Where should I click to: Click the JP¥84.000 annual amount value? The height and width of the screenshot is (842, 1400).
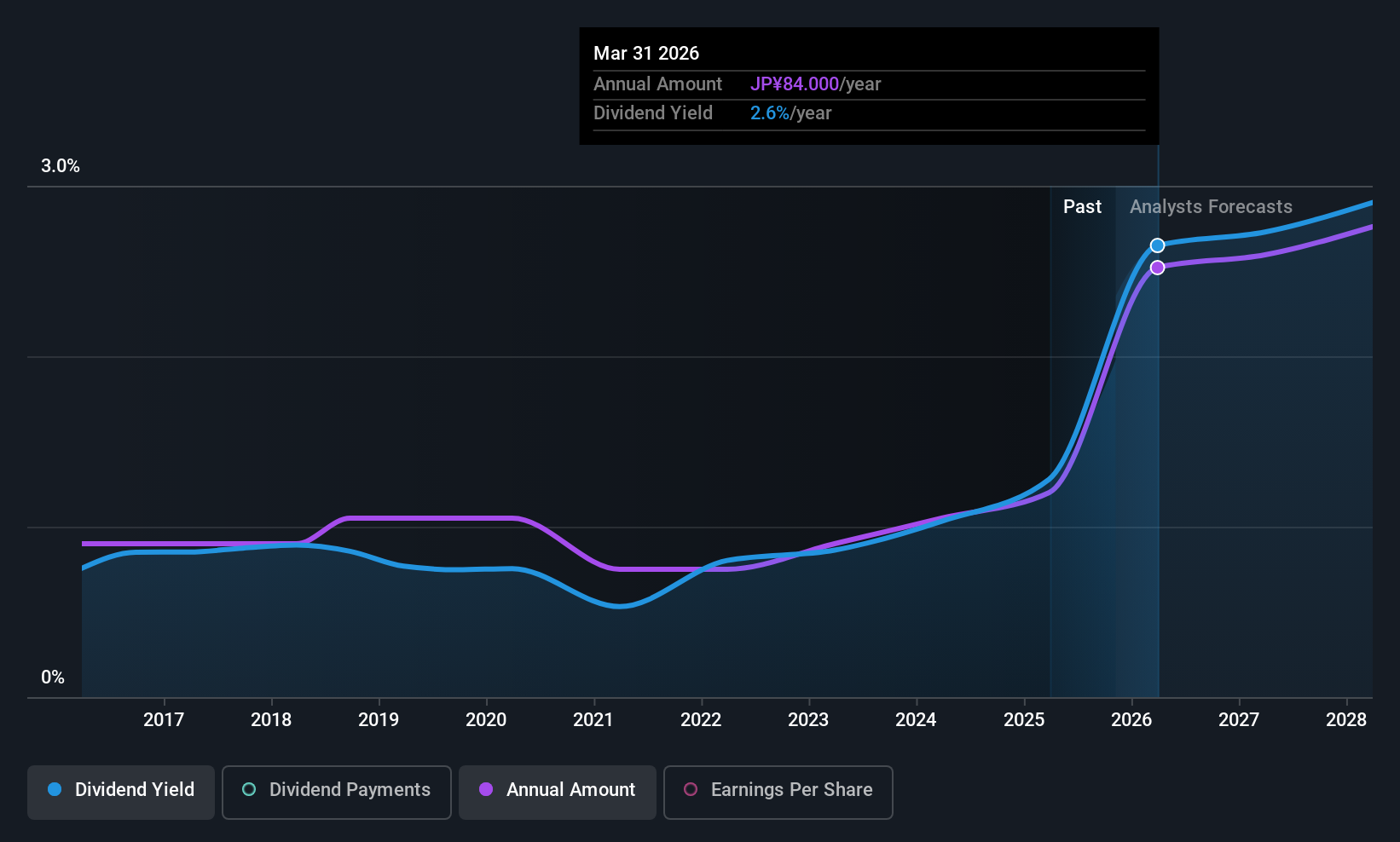click(795, 84)
